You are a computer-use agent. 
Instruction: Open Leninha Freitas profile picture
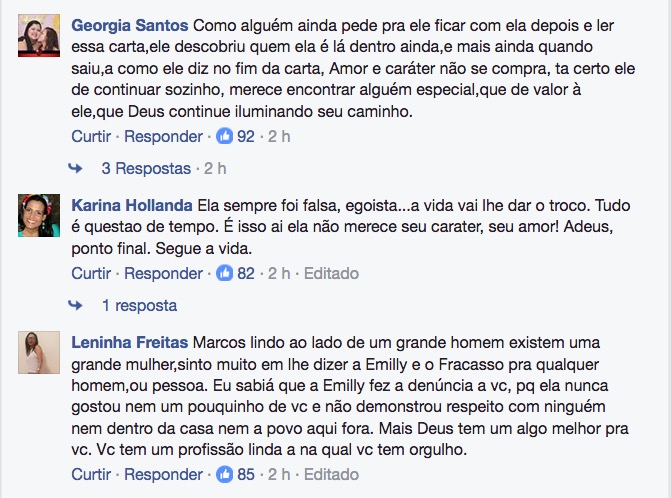point(39,350)
